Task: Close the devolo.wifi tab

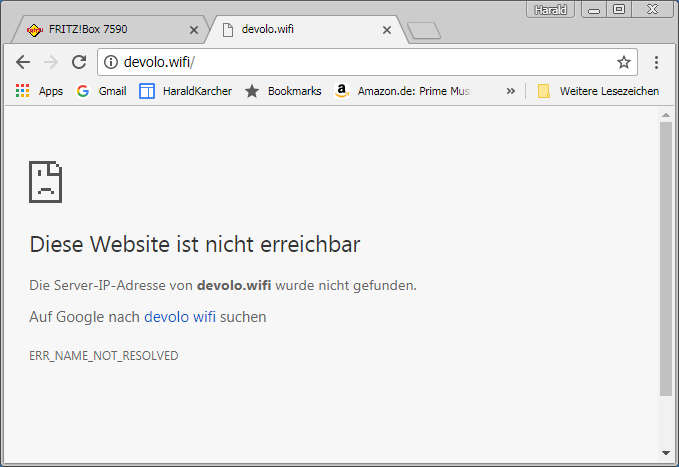Action: click(387, 30)
